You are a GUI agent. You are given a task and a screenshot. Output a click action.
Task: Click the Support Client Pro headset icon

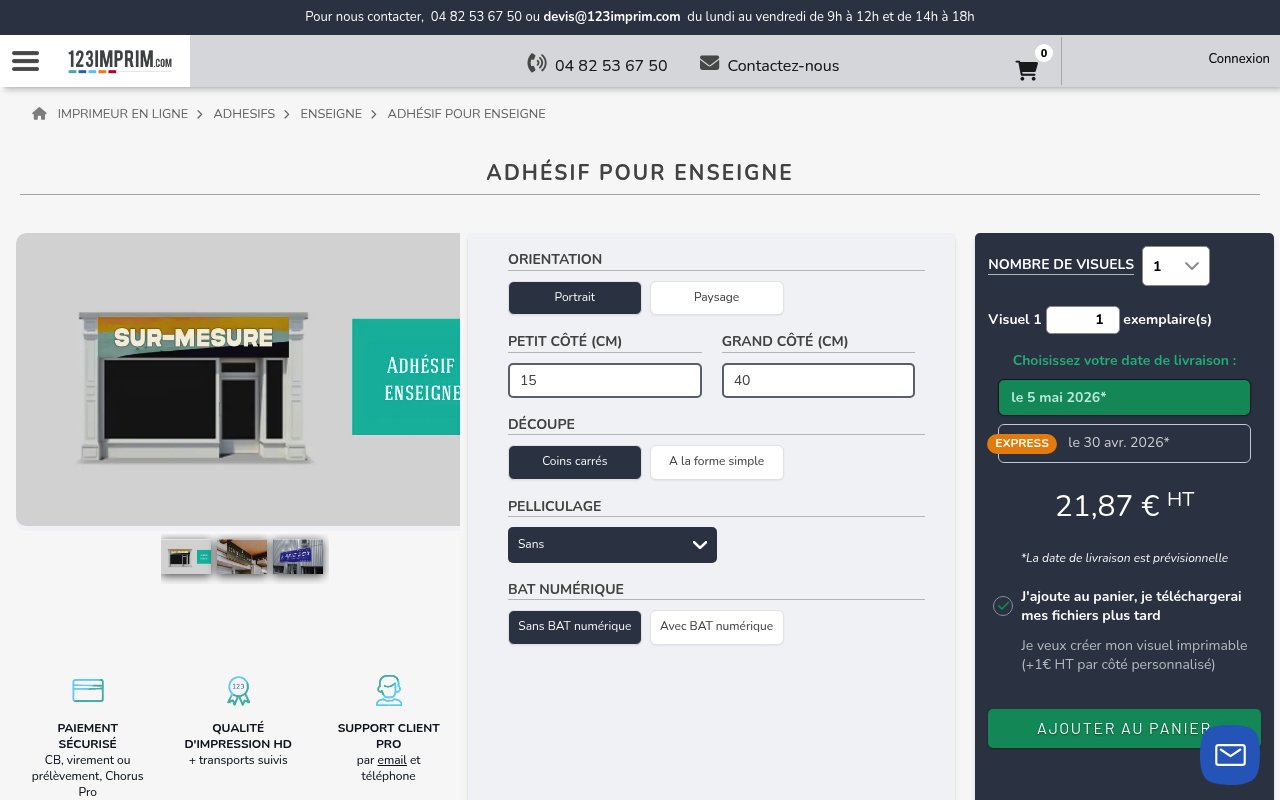[x=388, y=690]
